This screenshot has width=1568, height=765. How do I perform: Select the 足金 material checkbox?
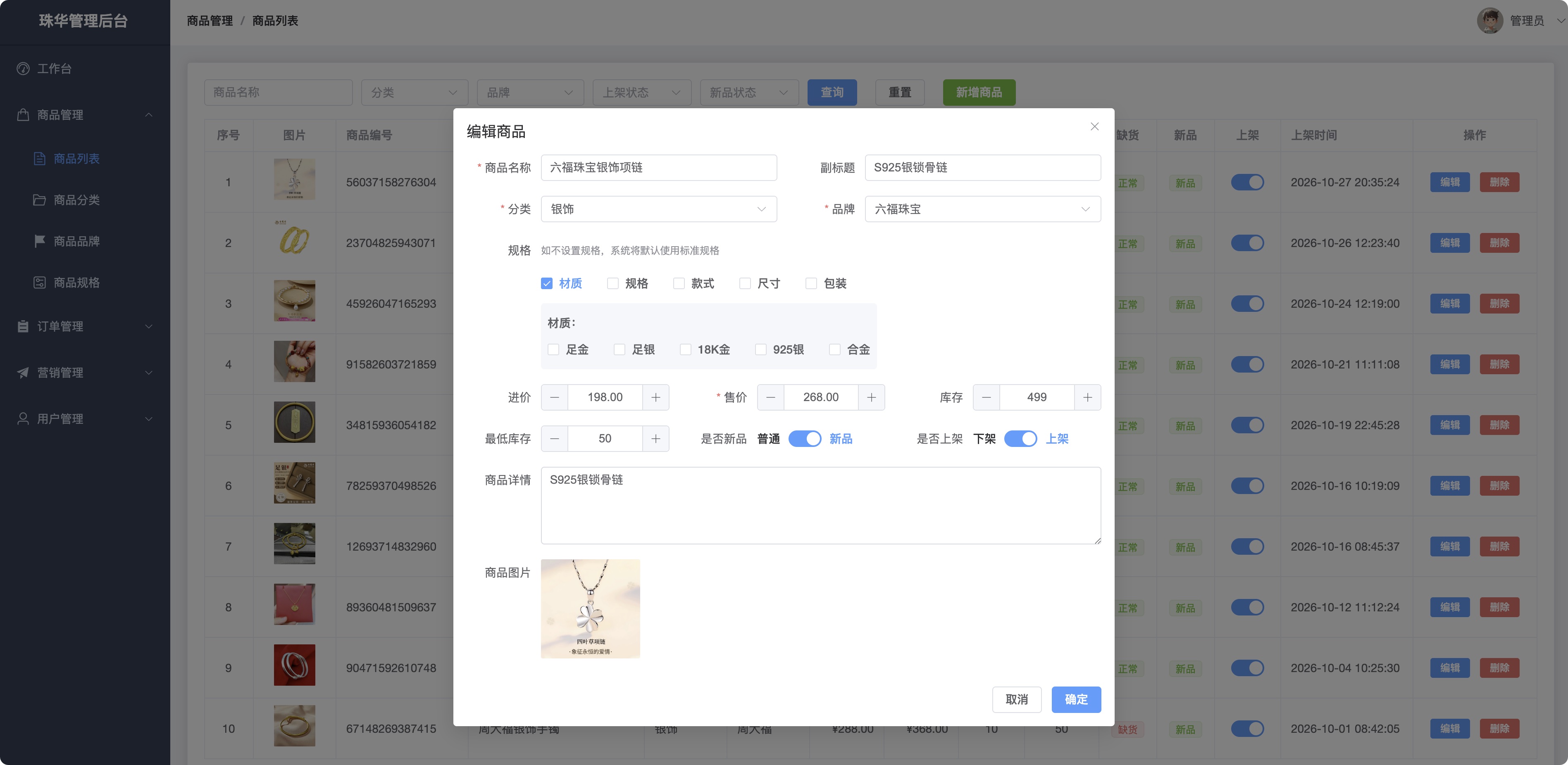[553, 349]
